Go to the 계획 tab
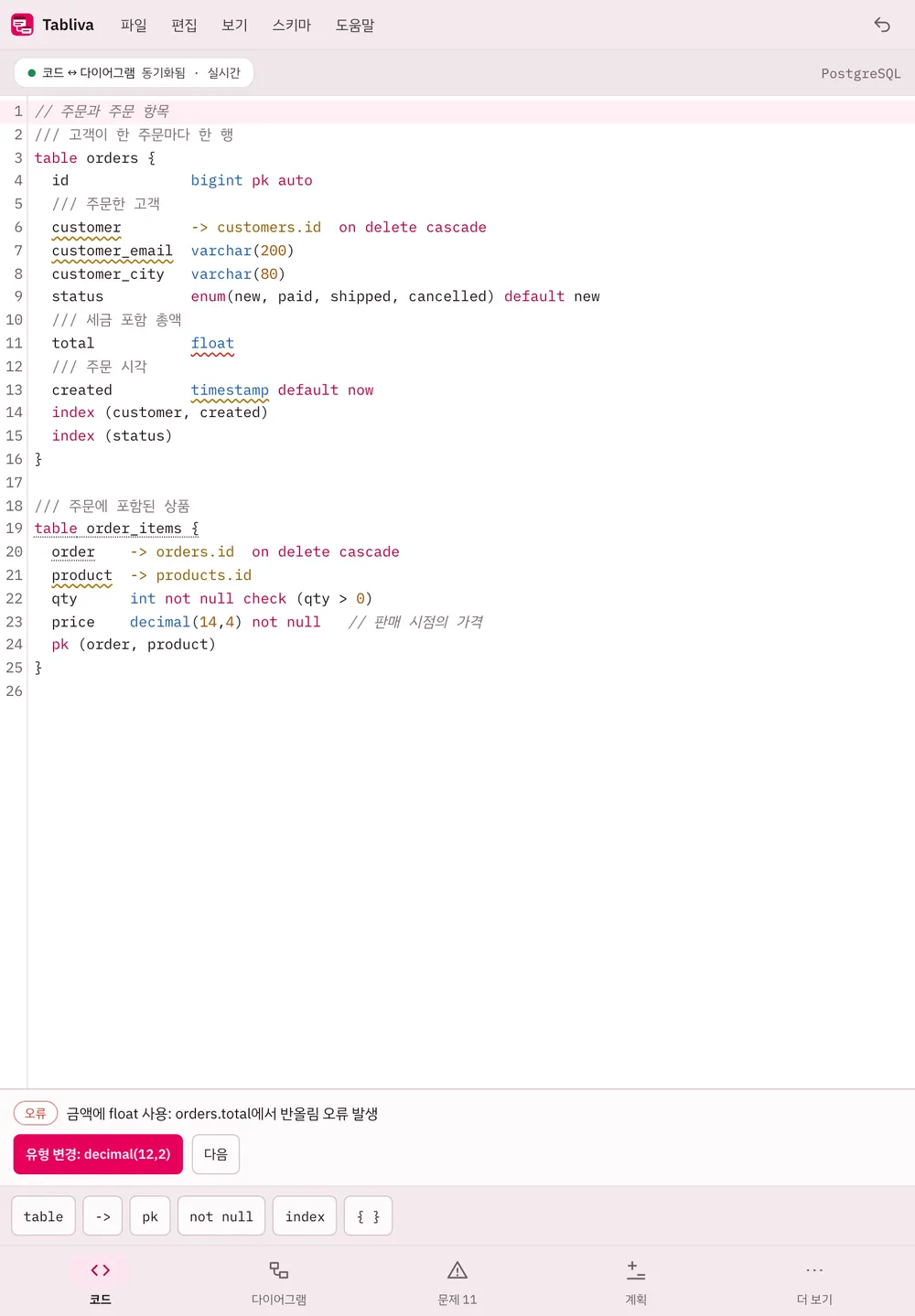The height and width of the screenshot is (1316, 915). tap(636, 1282)
